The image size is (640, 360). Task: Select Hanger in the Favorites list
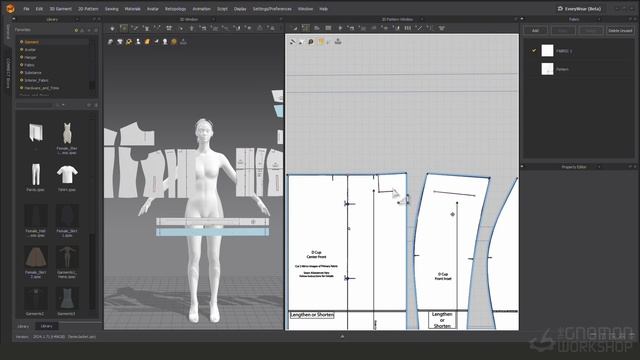[x=30, y=58]
